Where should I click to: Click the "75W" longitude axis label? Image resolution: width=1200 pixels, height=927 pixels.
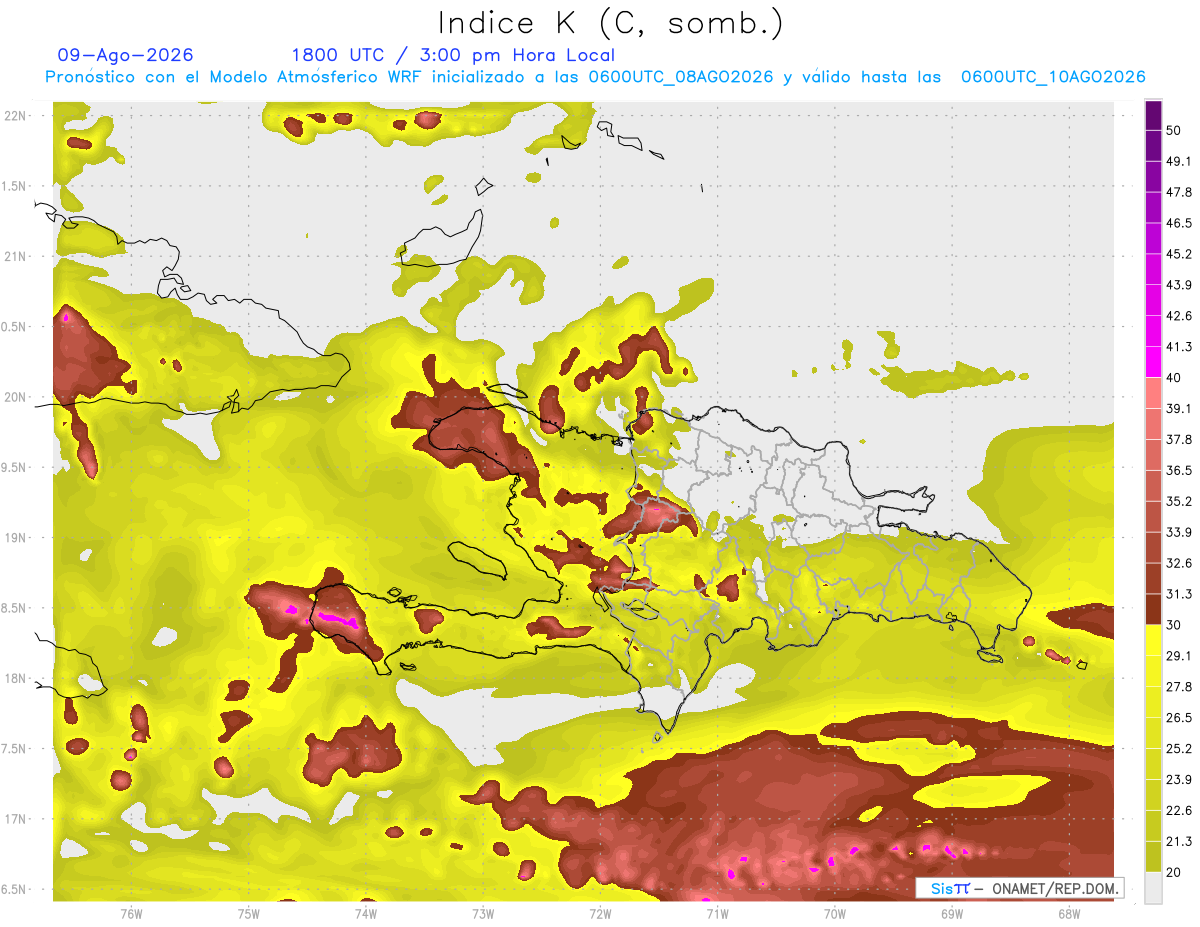coord(249,914)
